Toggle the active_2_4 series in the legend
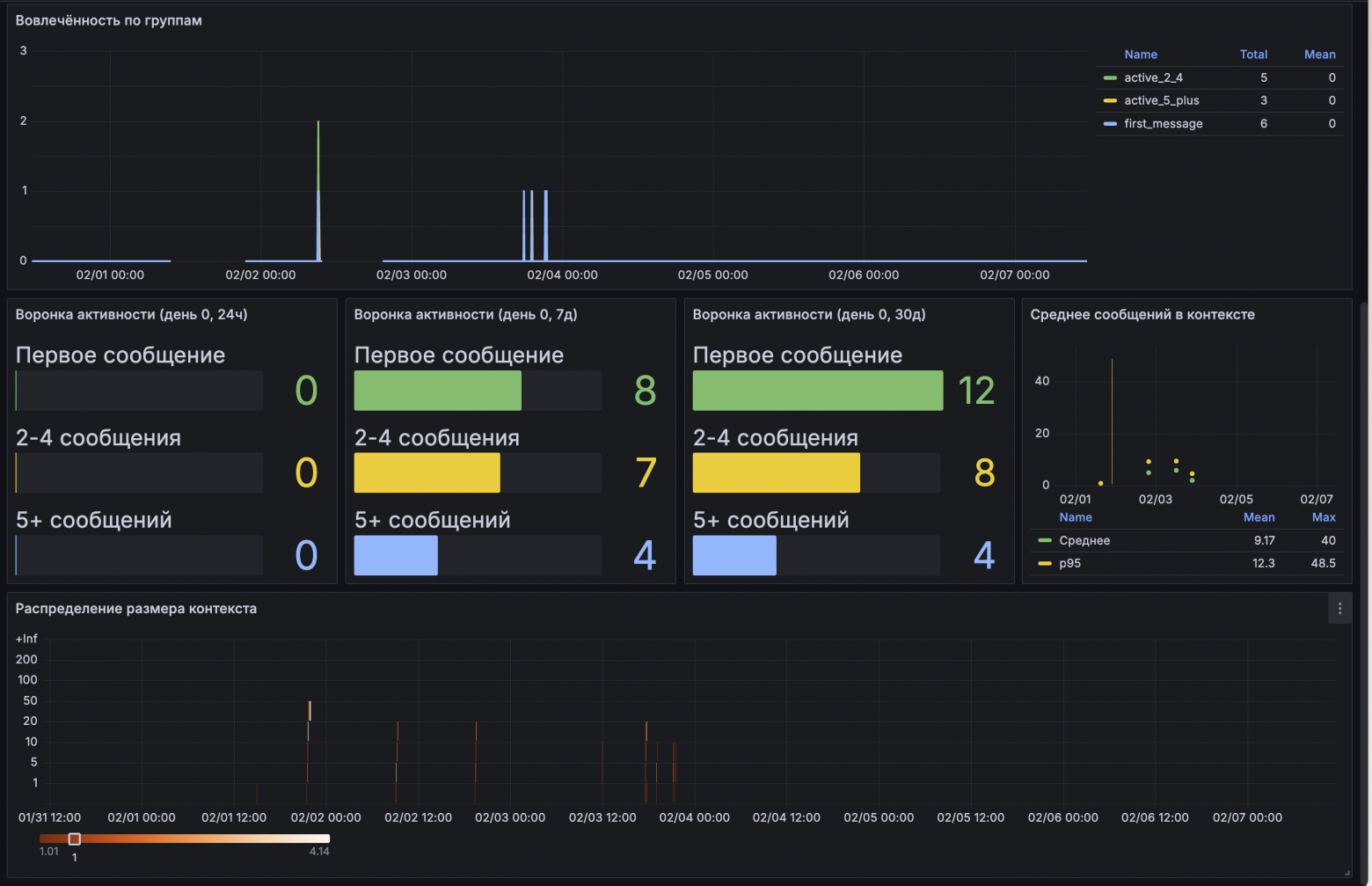The width and height of the screenshot is (1372, 886). [1153, 77]
